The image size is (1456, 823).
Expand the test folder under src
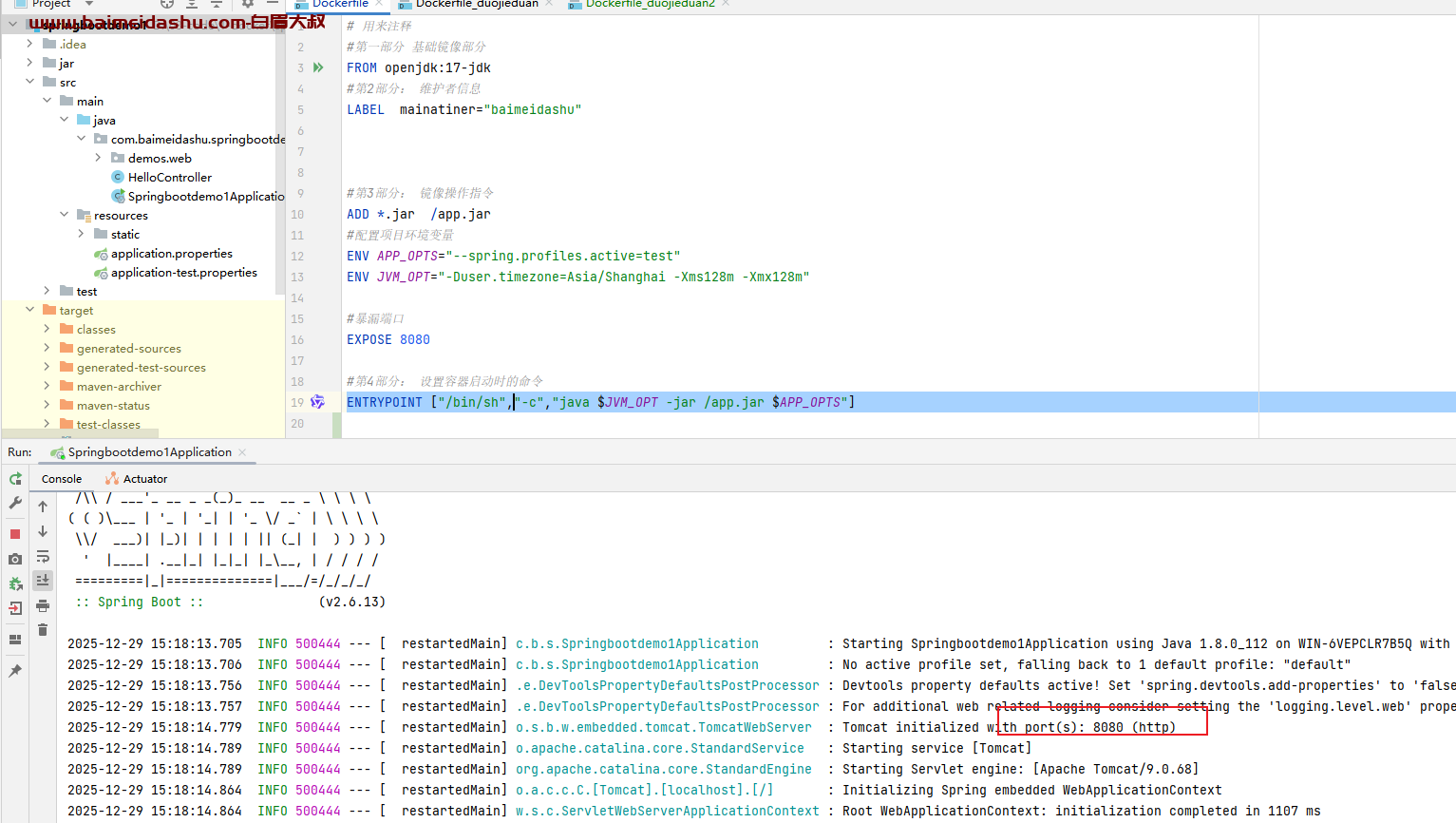coord(47,291)
